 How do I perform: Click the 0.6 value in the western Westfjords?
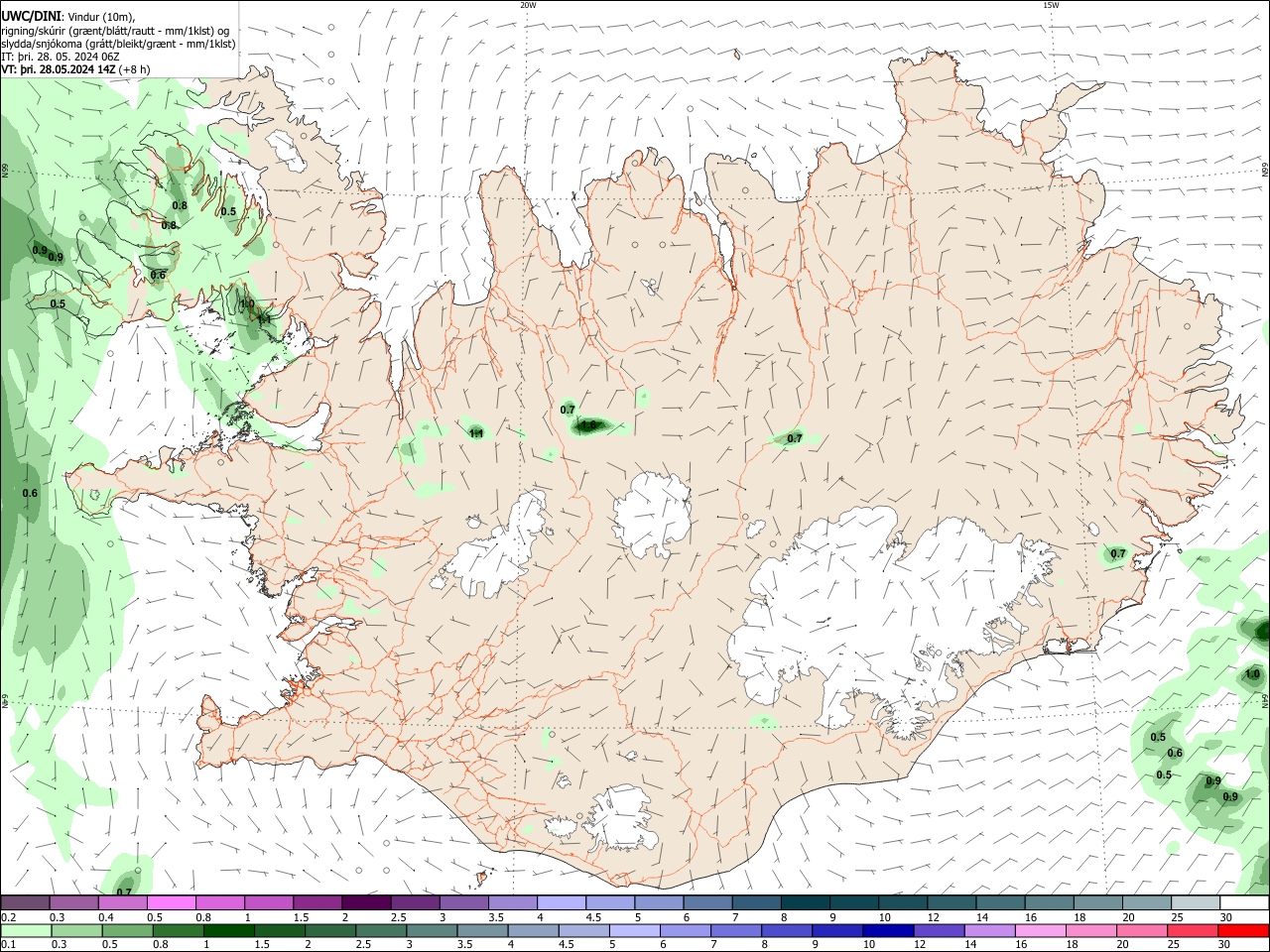pos(158,275)
